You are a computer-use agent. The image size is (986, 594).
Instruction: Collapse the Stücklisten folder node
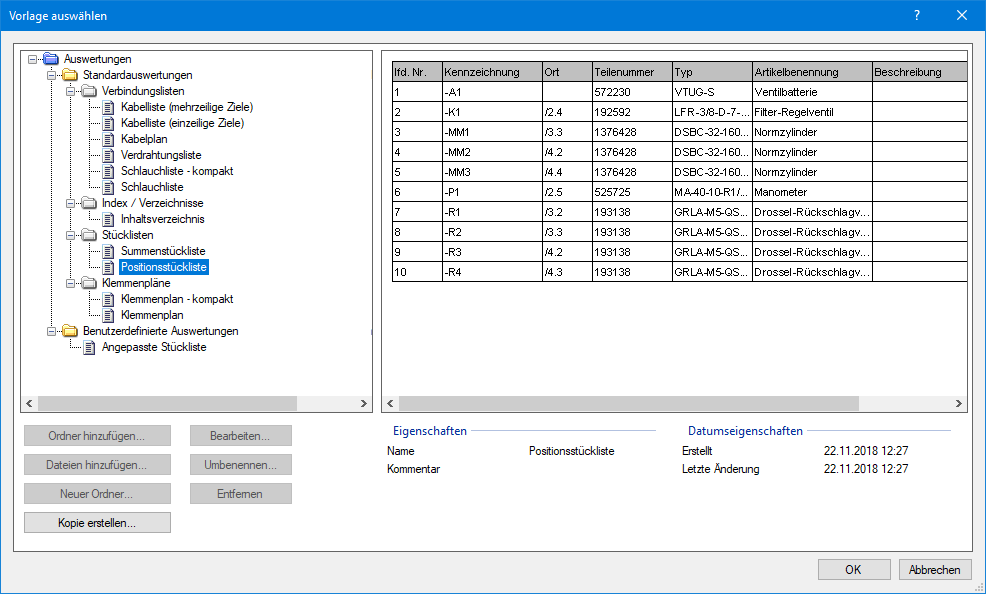pyautogui.click(x=71, y=235)
